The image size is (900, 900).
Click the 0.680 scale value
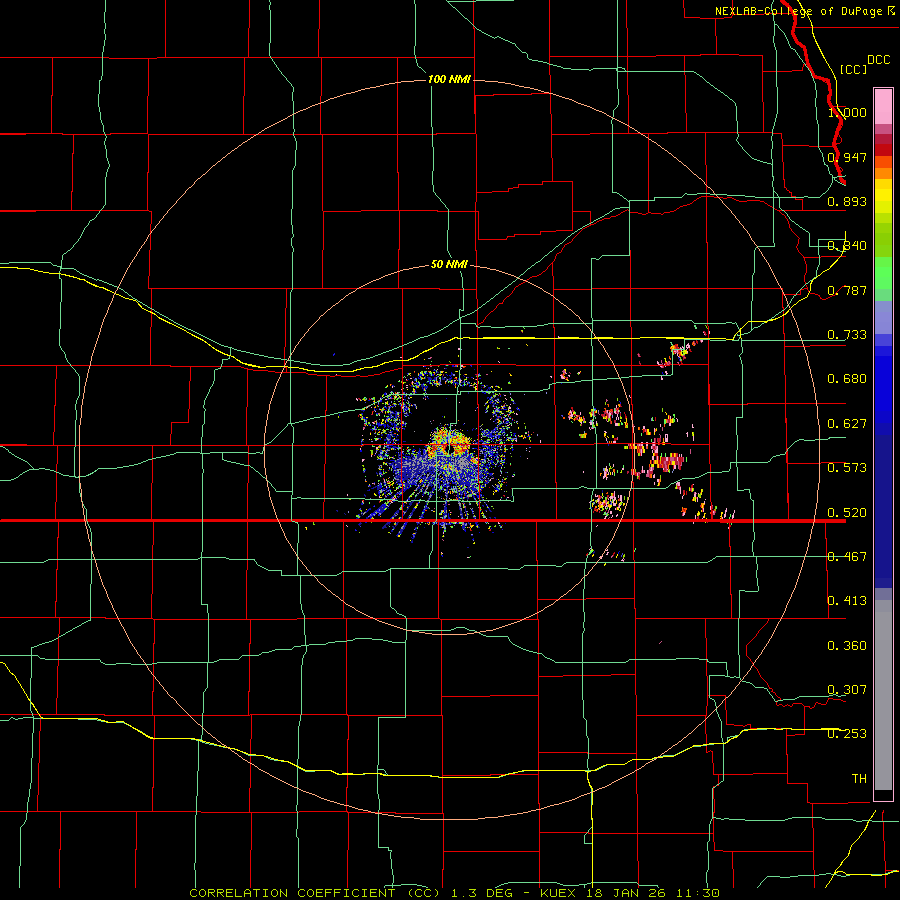click(x=847, y=379)
